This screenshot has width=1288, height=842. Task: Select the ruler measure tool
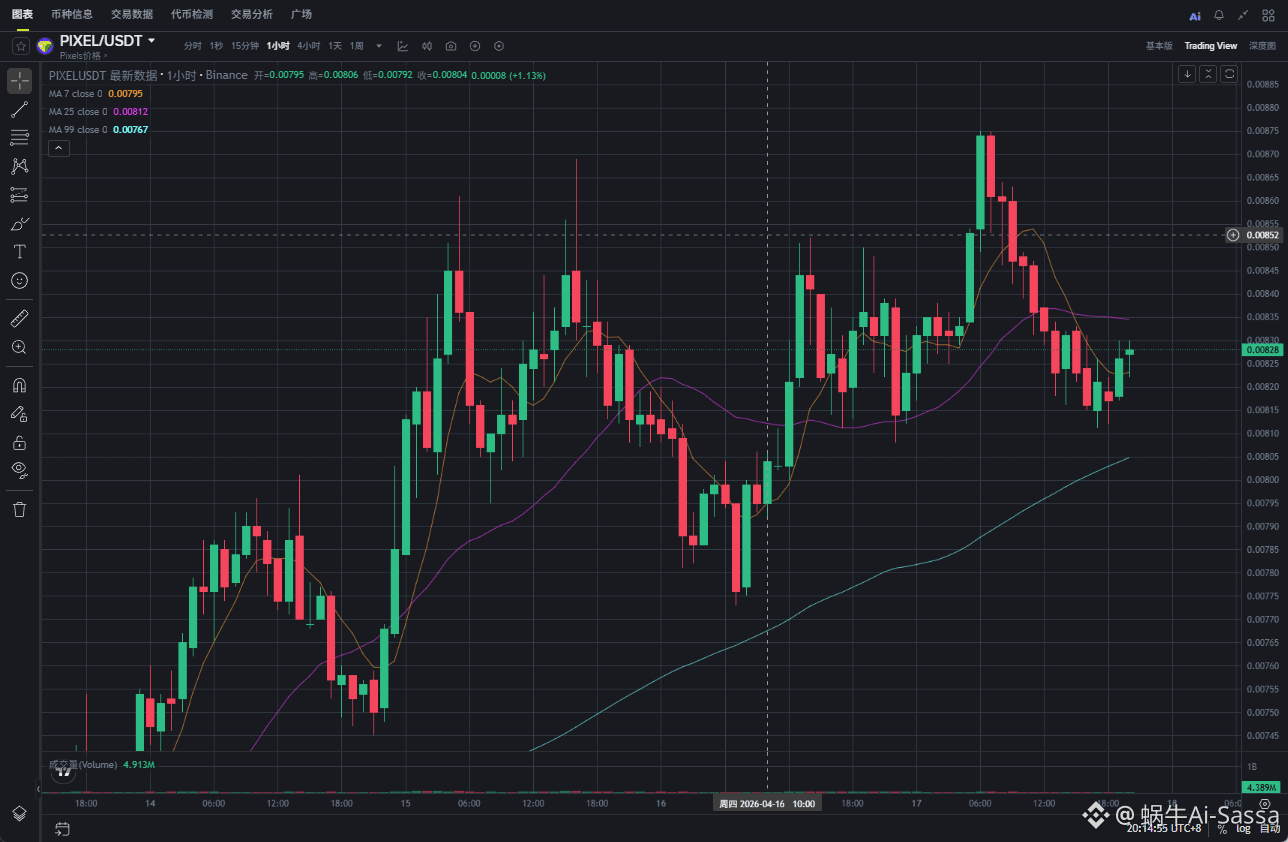pos(19,319)
